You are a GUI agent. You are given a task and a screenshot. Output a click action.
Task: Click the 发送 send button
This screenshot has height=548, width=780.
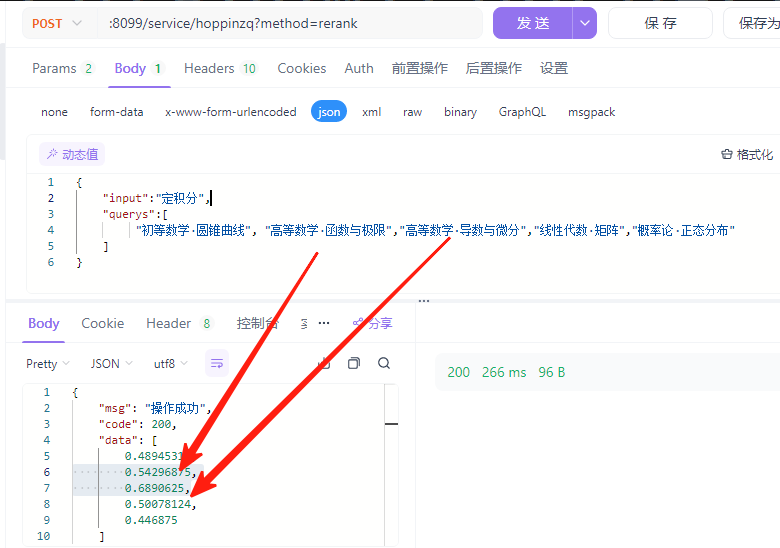[x=532, y=23]
